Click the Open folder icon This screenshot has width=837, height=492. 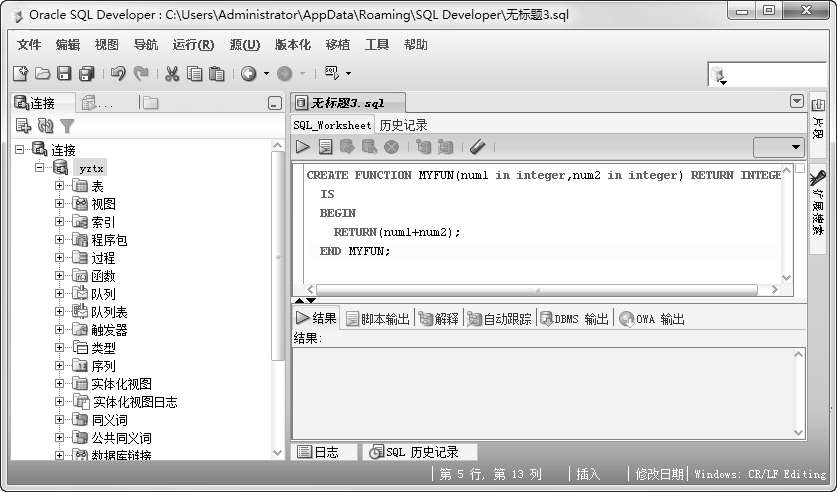pos(43,74)
